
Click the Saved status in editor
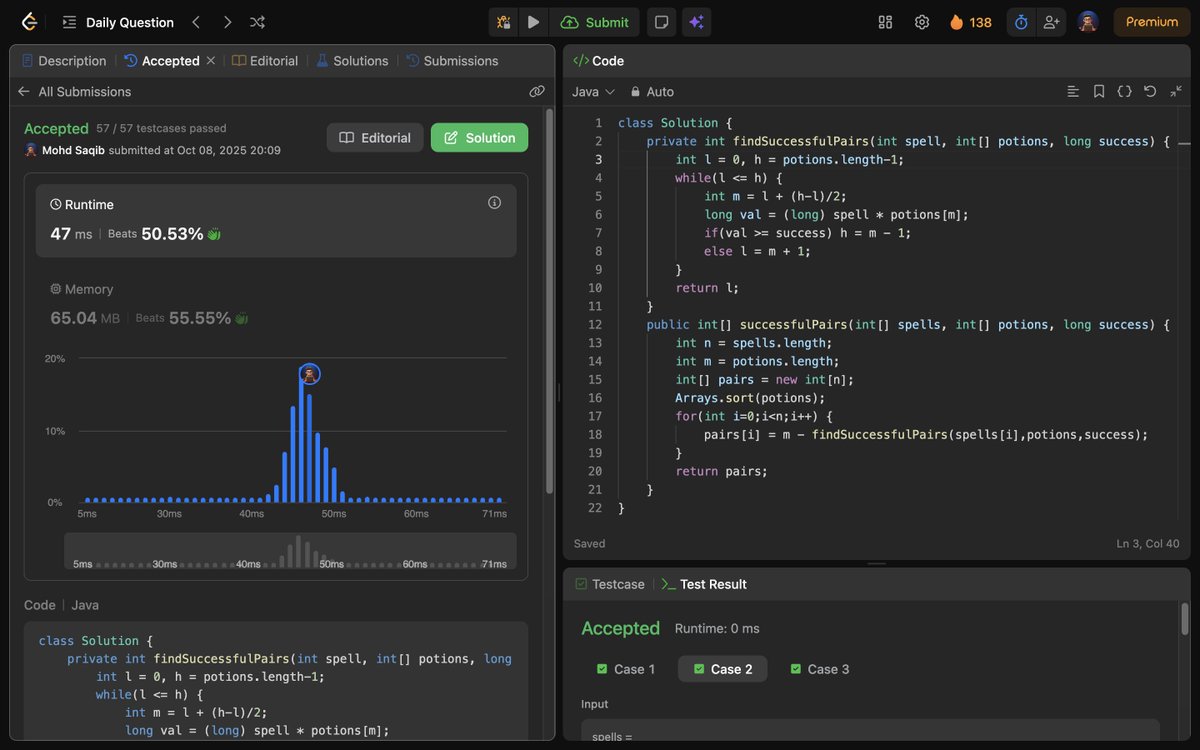(590, 544)
